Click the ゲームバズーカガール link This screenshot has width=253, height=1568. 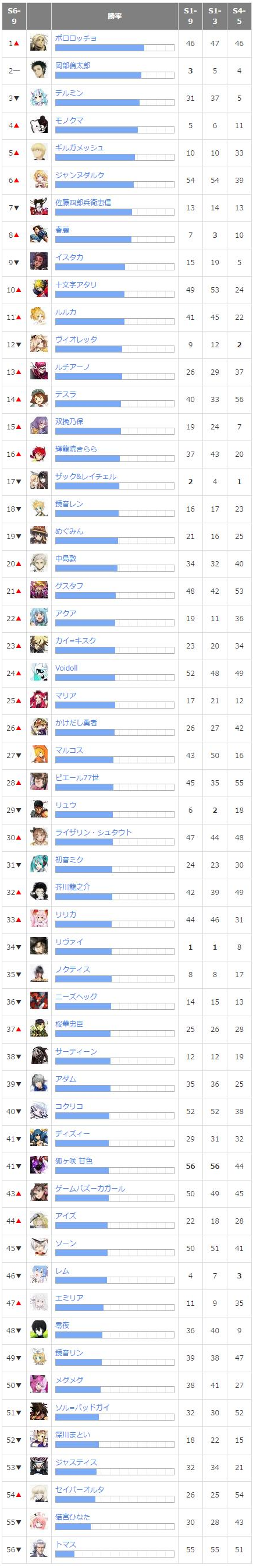90,1189
